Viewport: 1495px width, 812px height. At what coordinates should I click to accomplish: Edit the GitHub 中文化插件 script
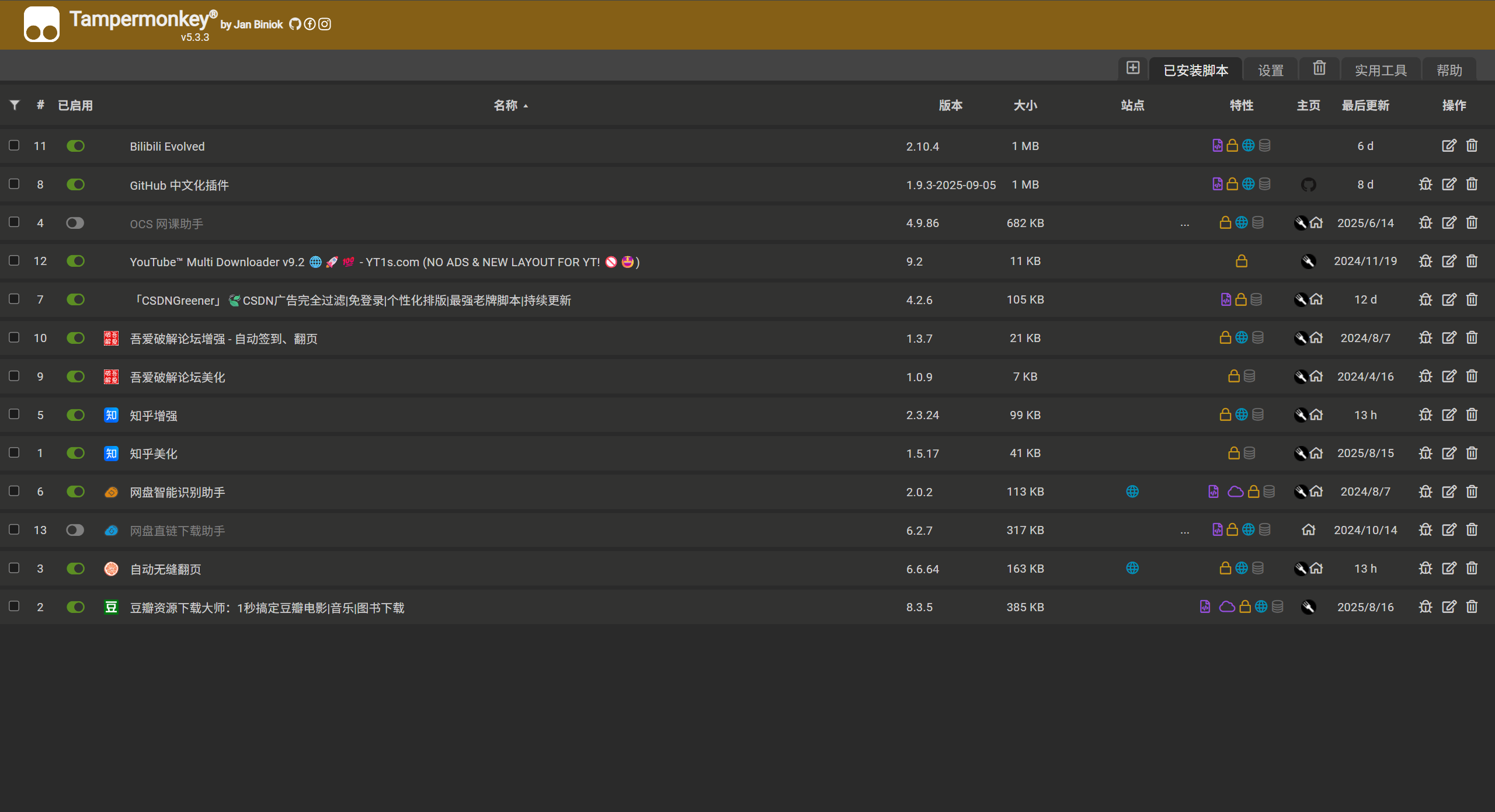(1449, 184)
